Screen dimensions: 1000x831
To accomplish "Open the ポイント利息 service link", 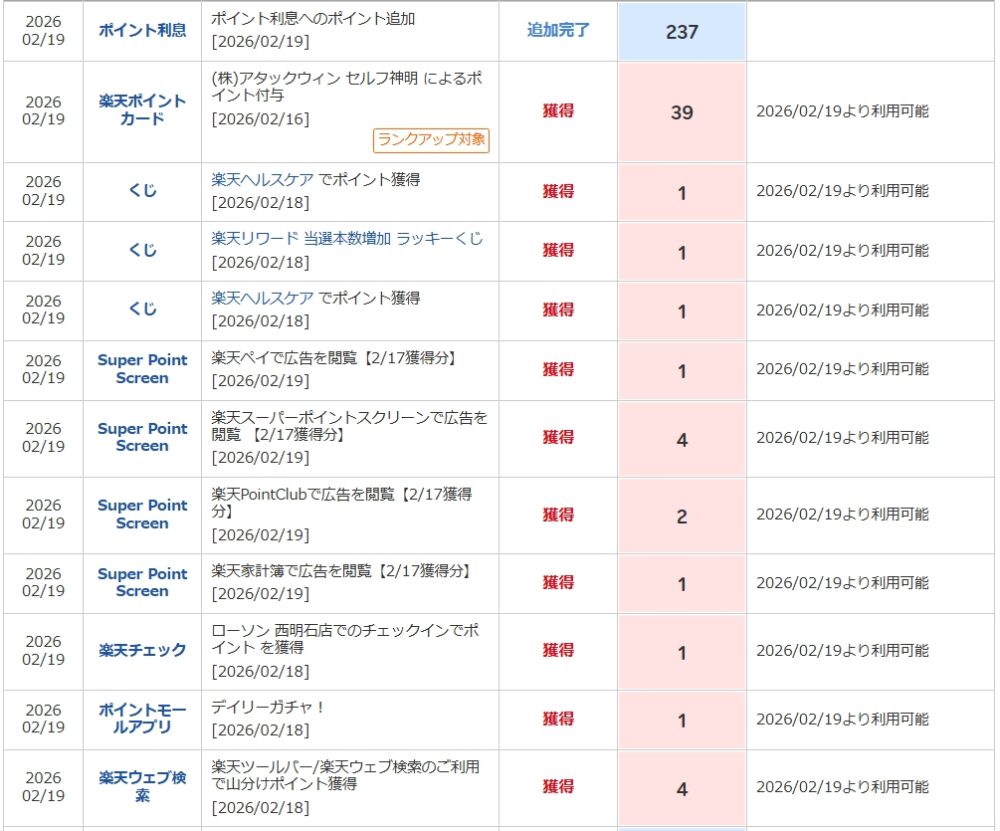I will click(142, 30).
